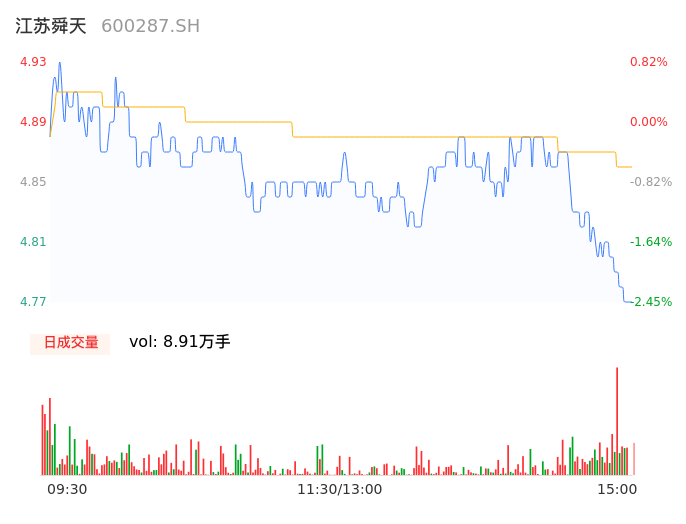Click the -2.45% change axis label
This screenshot has width=686, height=524.
tap(648, 302)
